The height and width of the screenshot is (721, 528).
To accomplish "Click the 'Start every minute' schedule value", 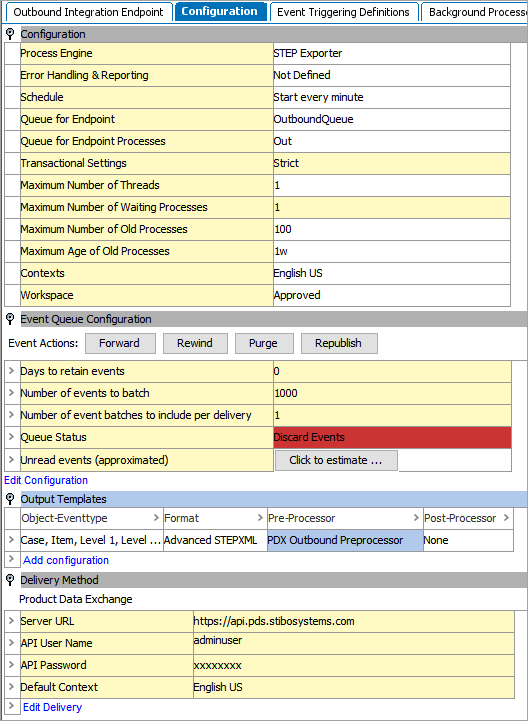I will click(391, 97).
